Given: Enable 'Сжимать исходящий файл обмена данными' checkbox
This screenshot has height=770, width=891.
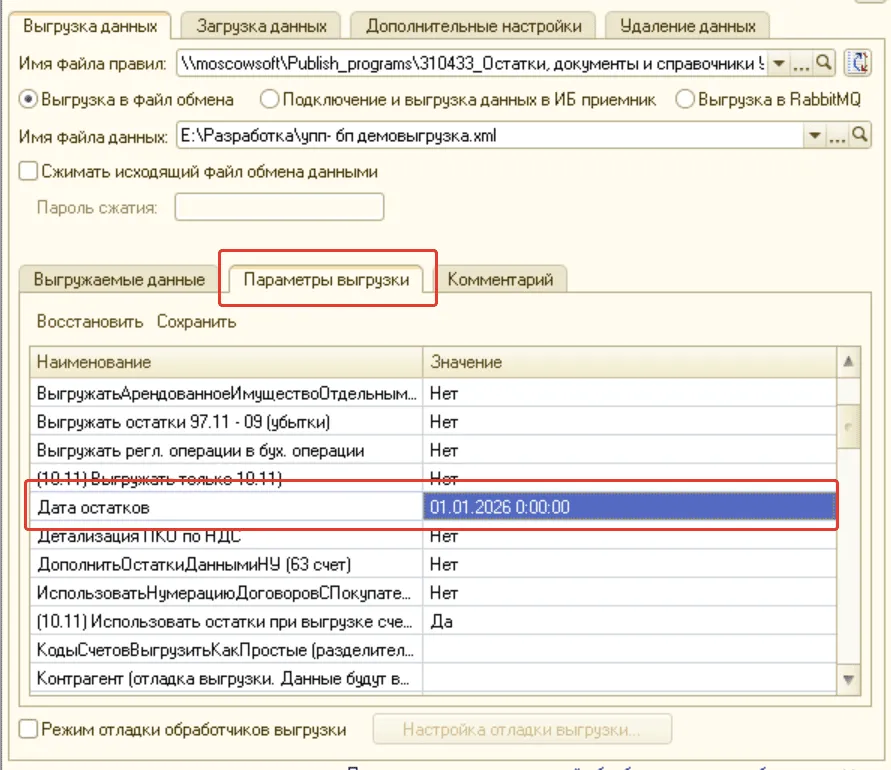Looking at the screenshot, I should coord(29,172).
